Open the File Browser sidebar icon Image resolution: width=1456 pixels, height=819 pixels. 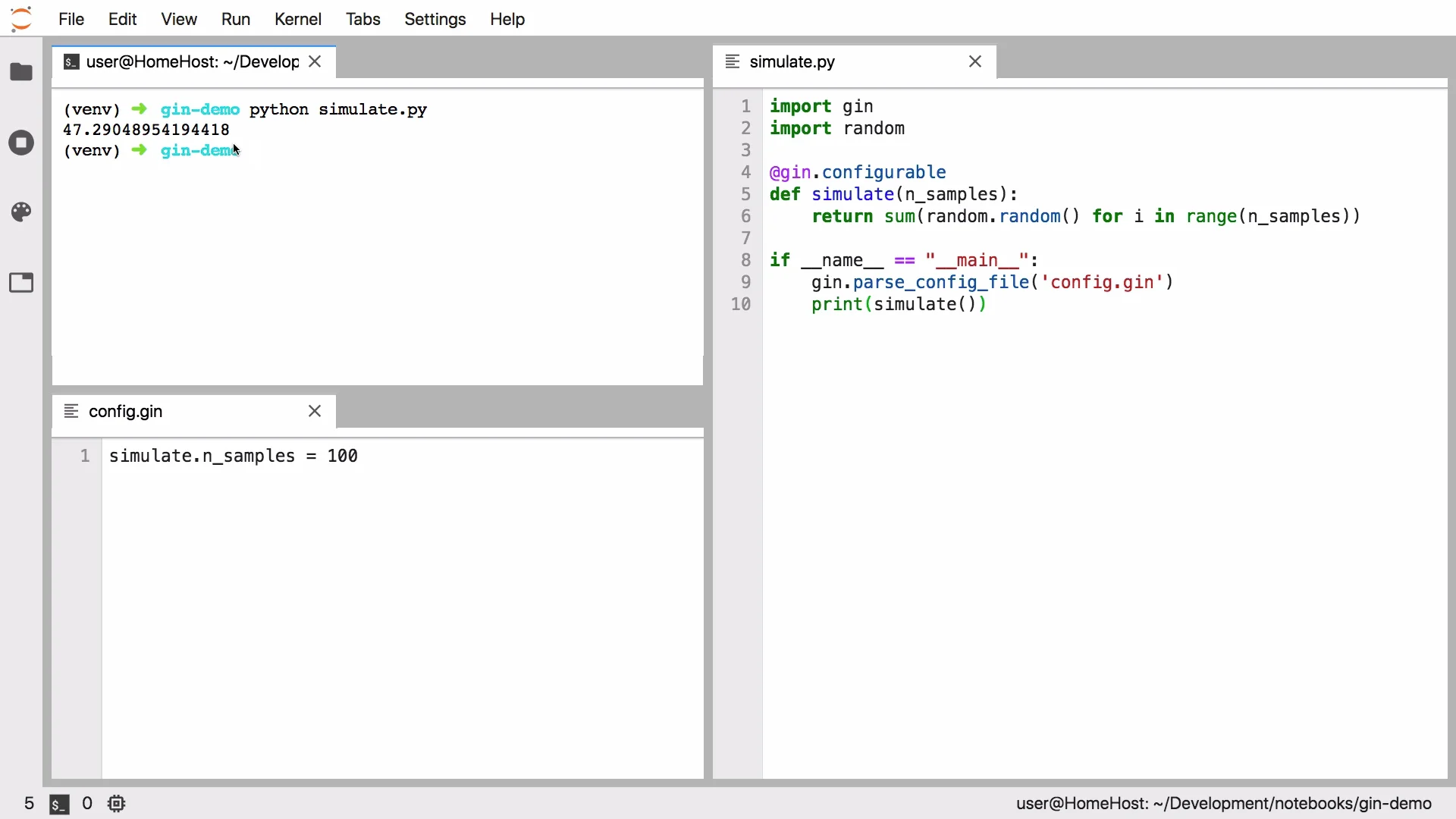click(21, 72)
